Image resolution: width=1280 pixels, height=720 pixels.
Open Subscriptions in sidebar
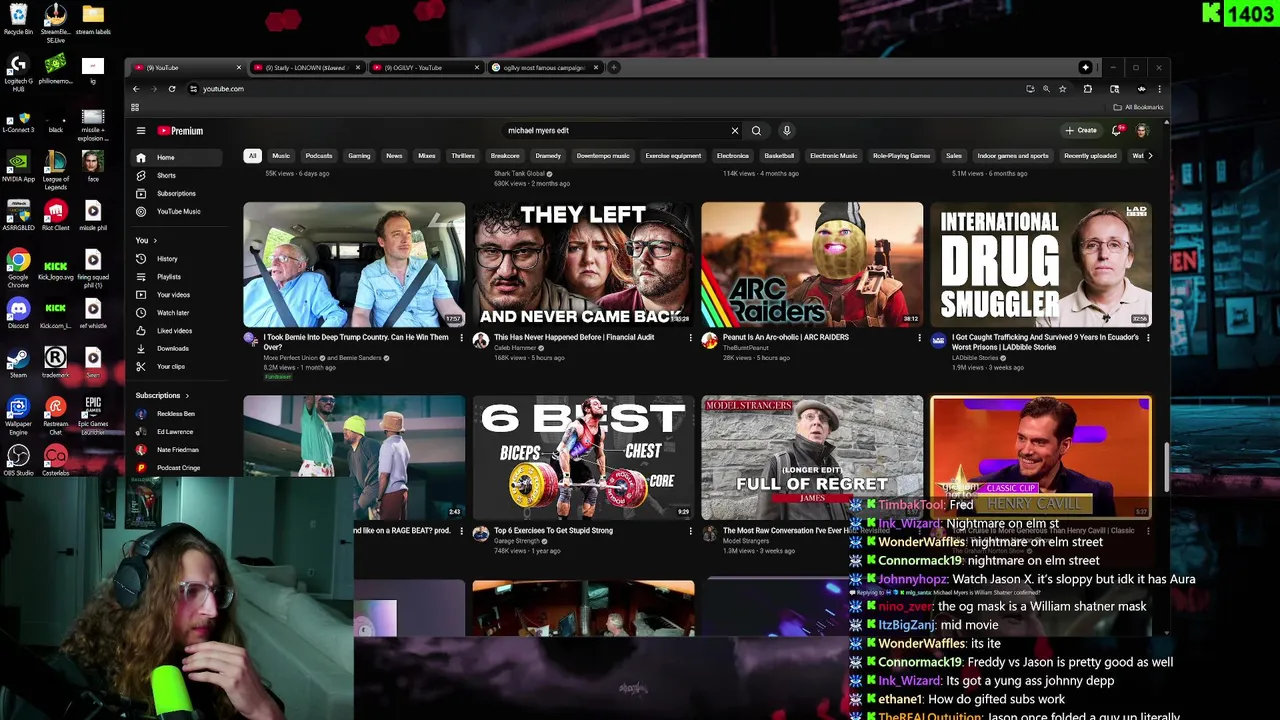point(176,194)
